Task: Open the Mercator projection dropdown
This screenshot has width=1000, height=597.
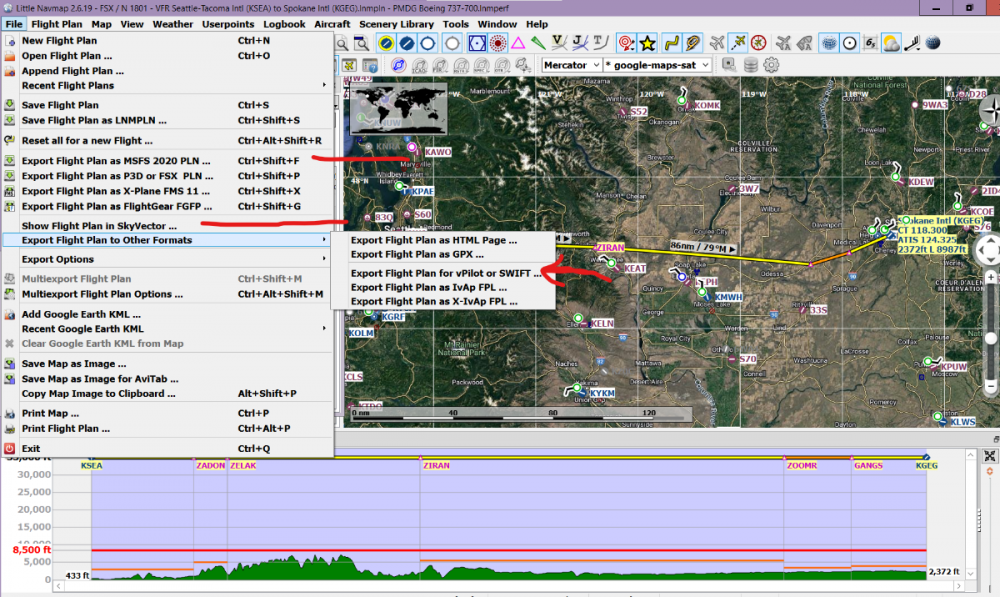Action: [571, 65]
